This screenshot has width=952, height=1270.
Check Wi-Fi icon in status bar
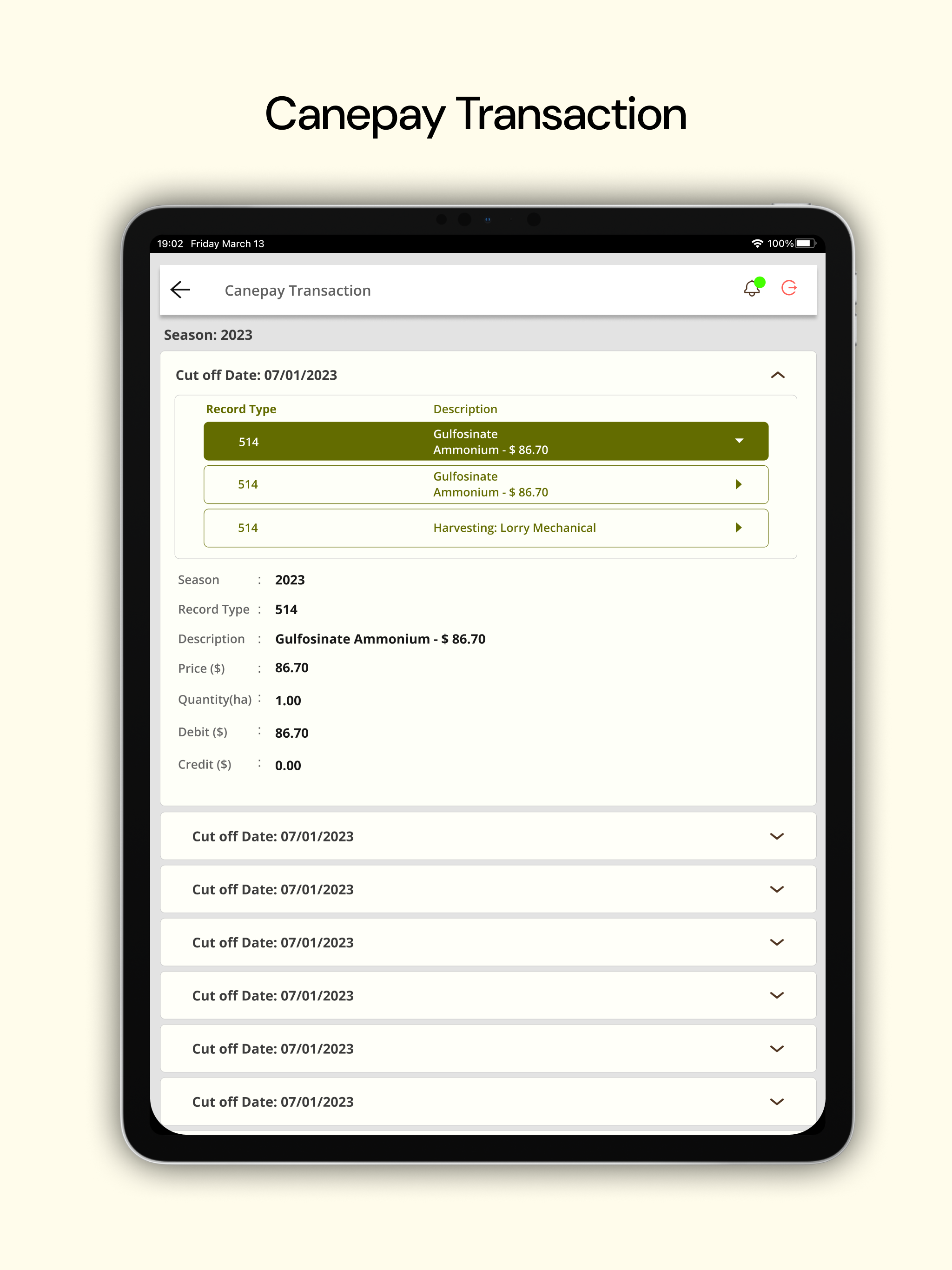[x=757, y=244]
